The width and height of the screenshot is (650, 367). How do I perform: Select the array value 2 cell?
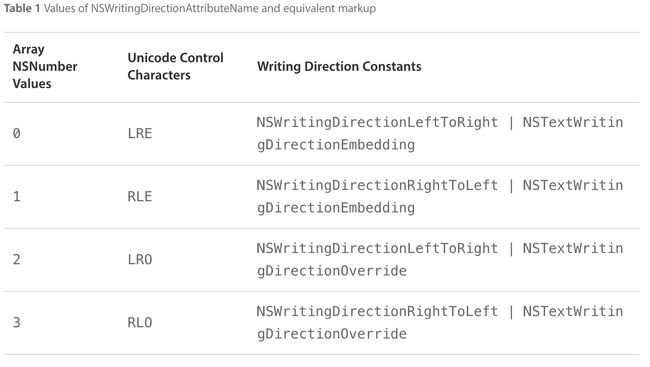tap(16, 260)
